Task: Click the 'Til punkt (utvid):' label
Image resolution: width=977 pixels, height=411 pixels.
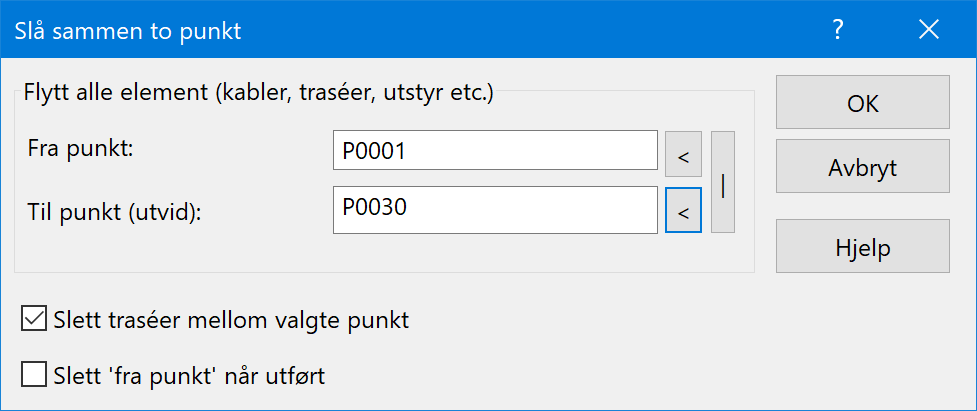Action: point(116,212)
